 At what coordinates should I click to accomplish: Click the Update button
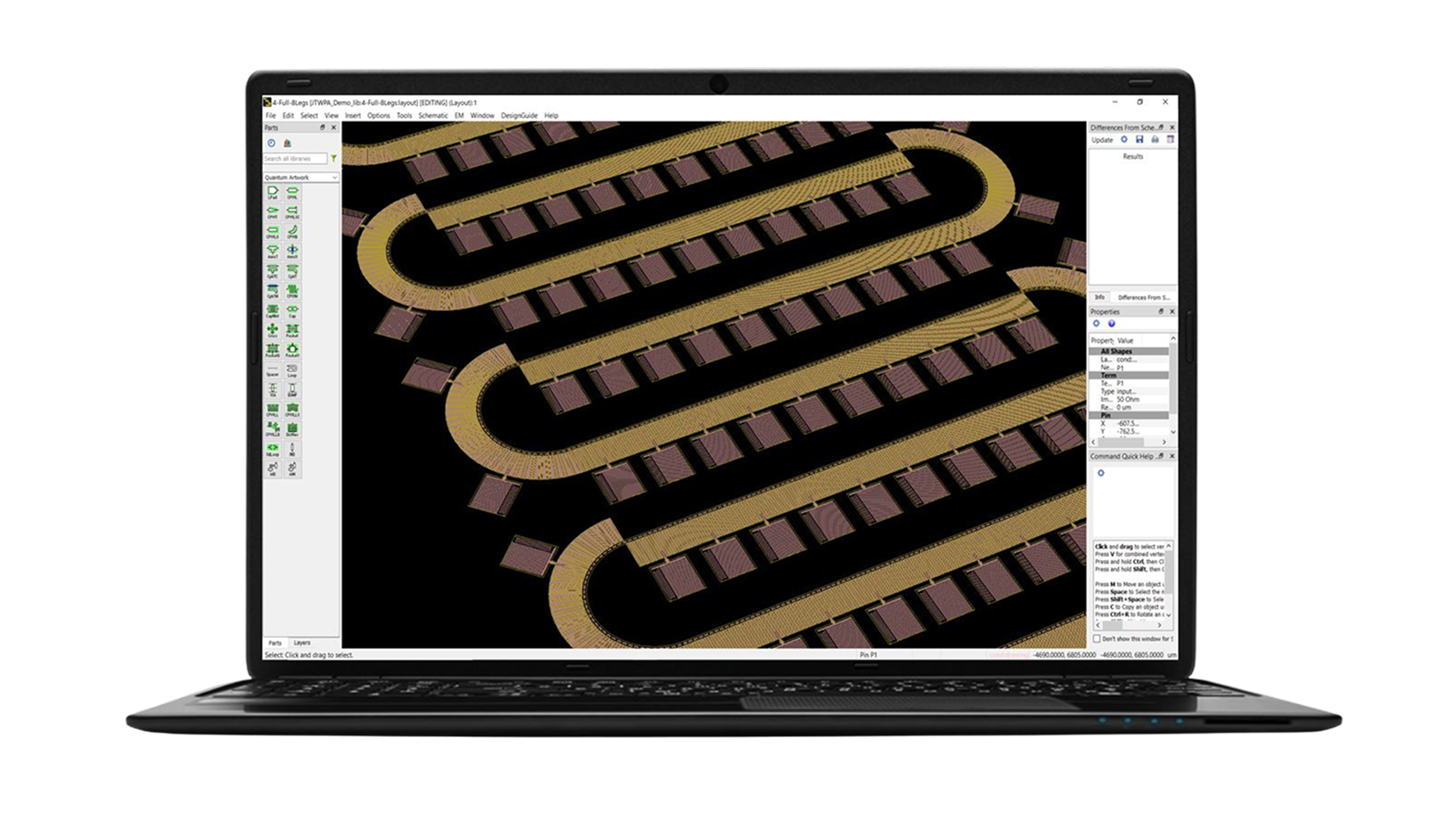[x=1102, y=140]
